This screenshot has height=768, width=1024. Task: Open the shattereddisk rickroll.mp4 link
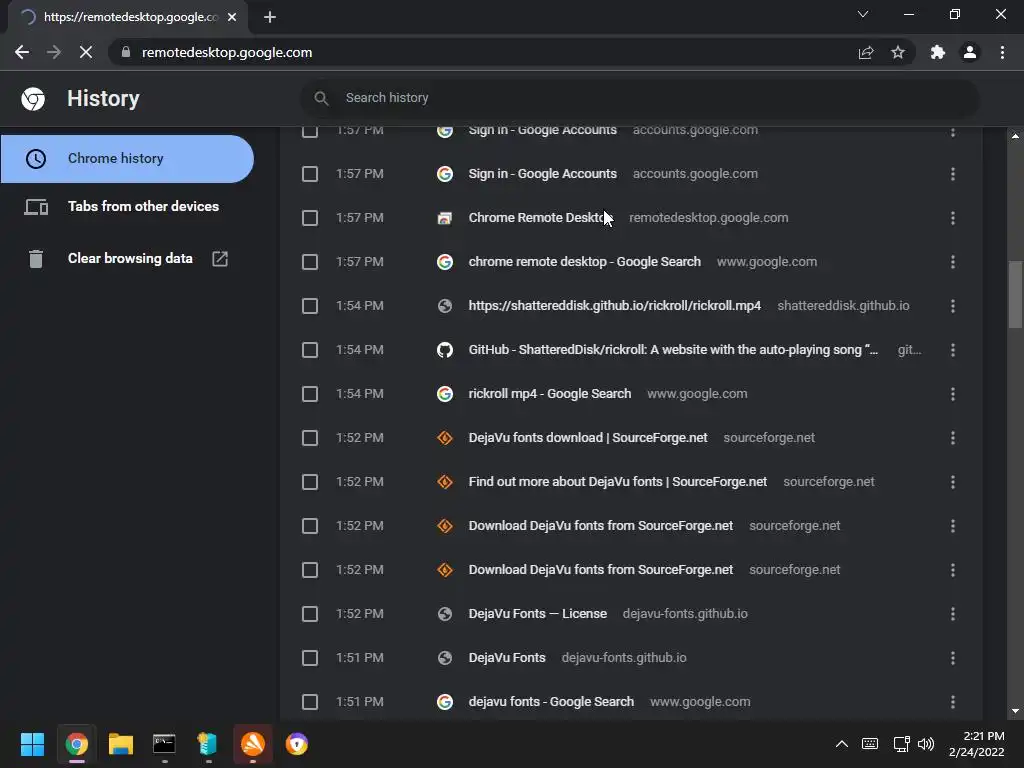coord(615,306)
